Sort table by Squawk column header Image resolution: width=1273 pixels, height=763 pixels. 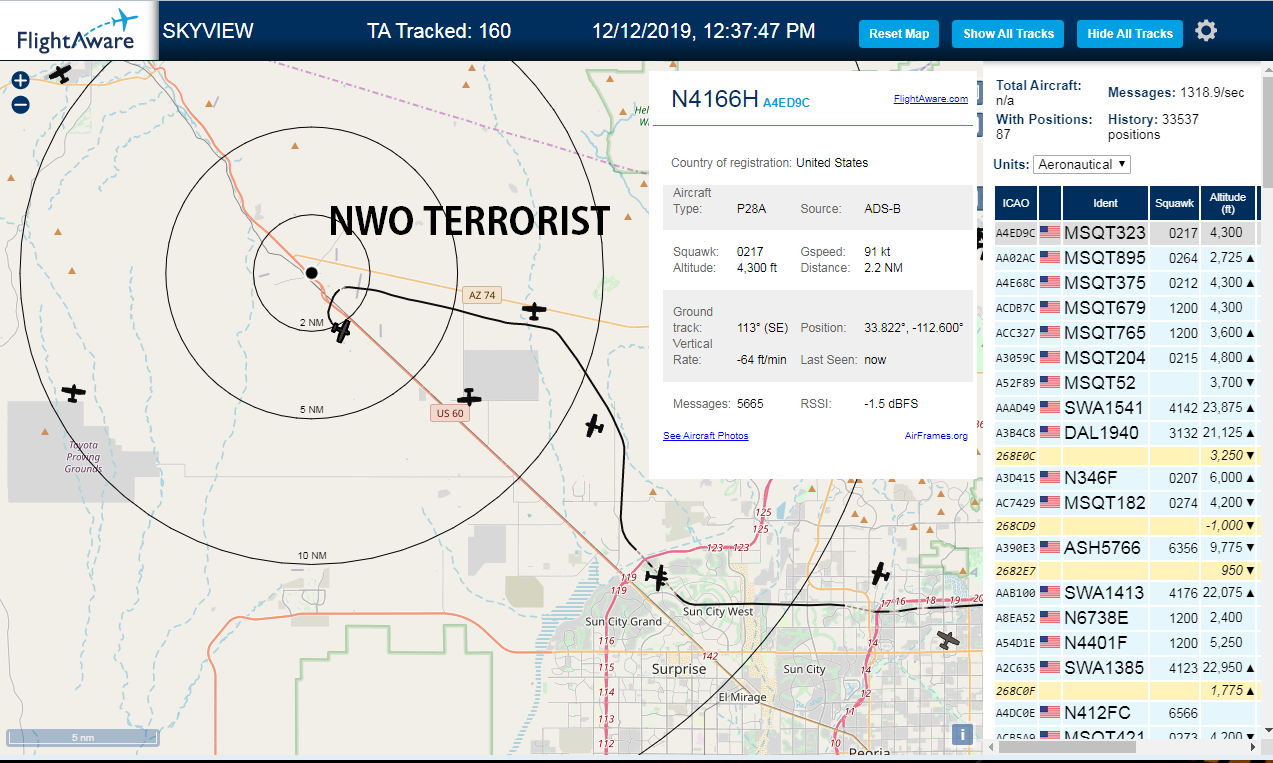[1174, 203]
